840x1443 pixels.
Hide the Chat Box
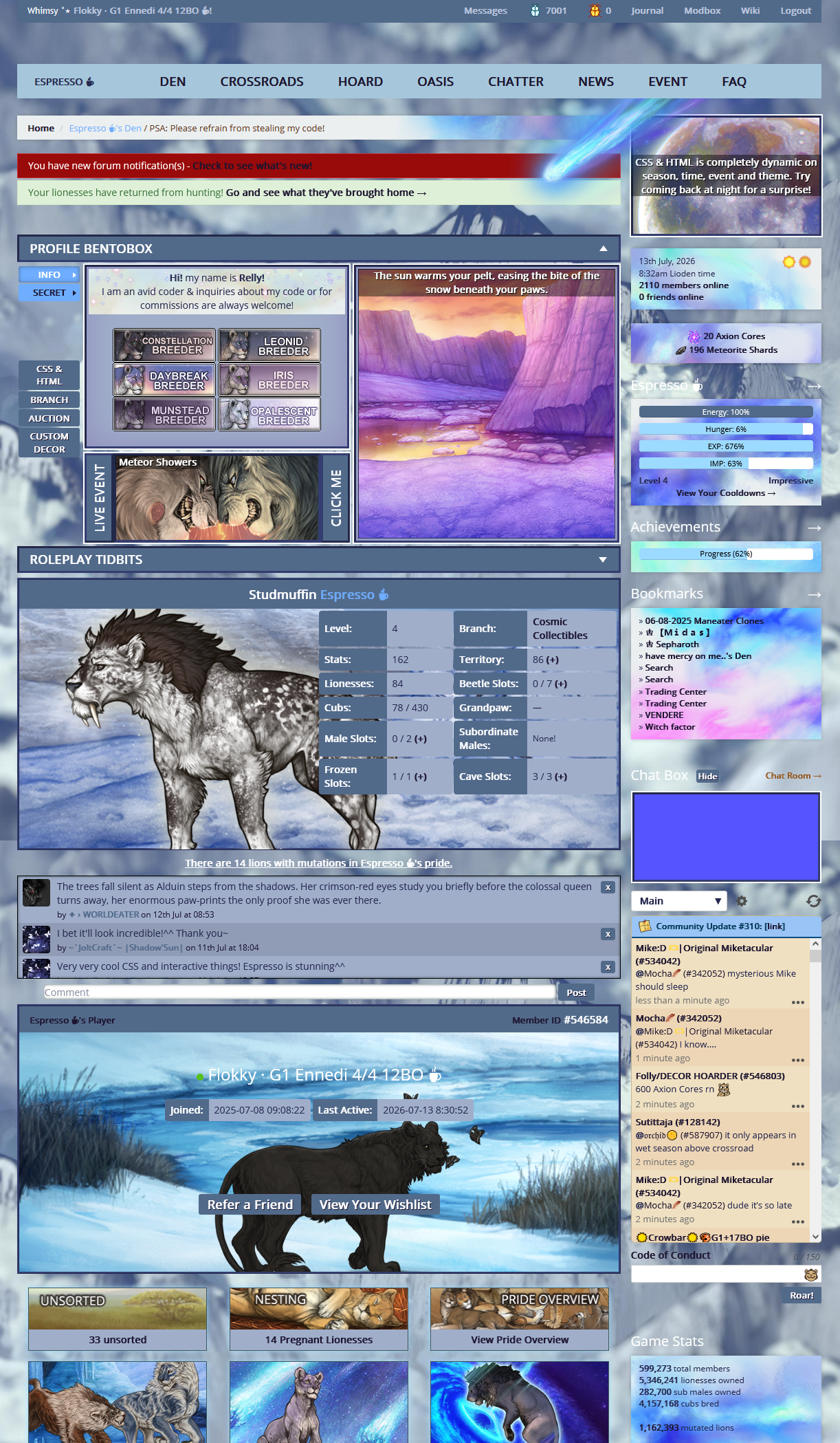click(x=707, y=776)
